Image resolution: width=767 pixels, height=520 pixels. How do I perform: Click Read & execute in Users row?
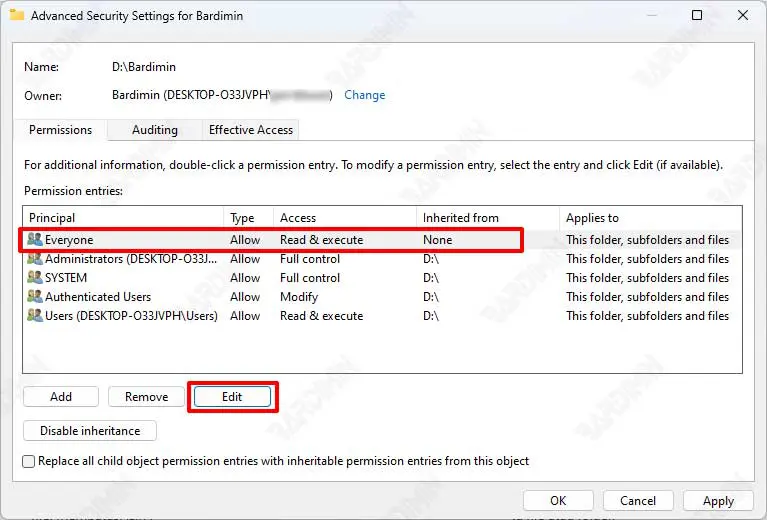[x=321, y=316]
